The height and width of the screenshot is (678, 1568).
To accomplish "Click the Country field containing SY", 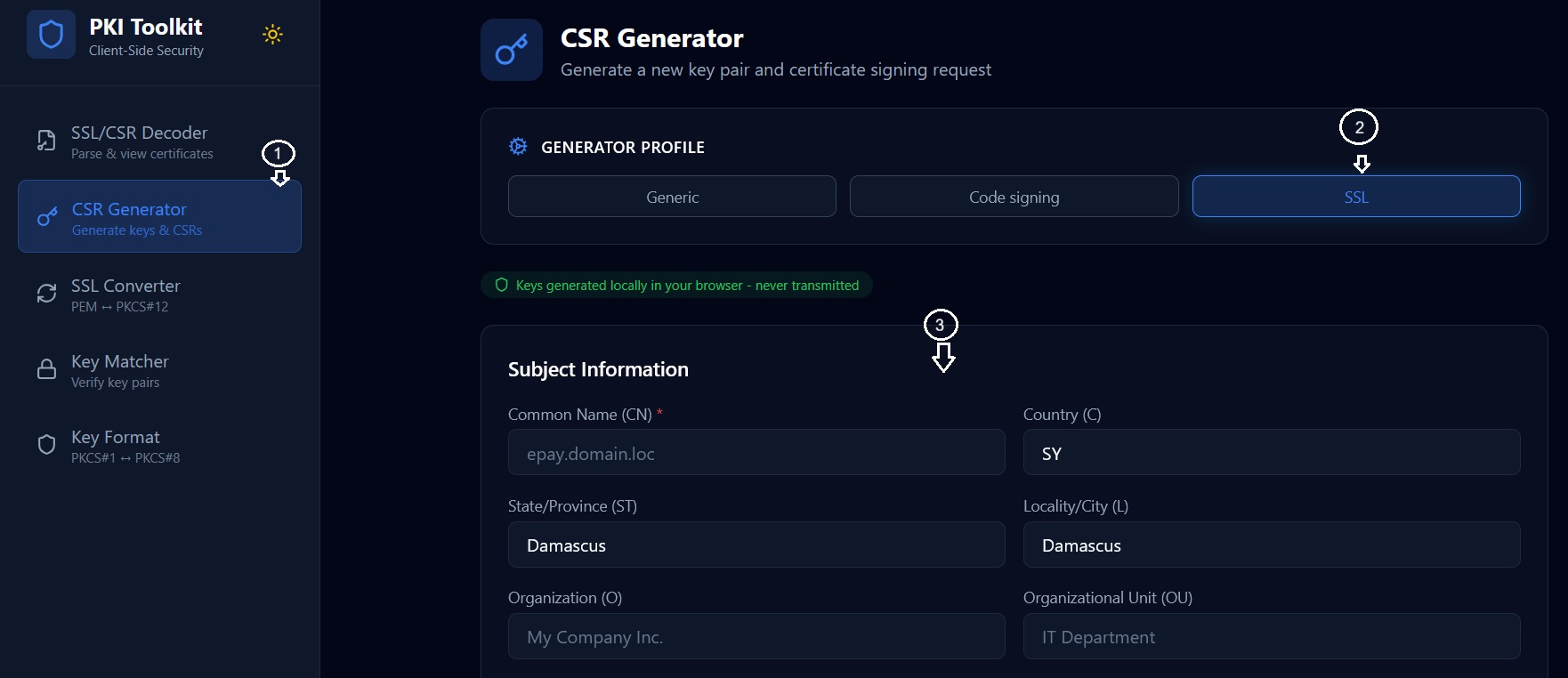I will click(x=1272, y=453).
